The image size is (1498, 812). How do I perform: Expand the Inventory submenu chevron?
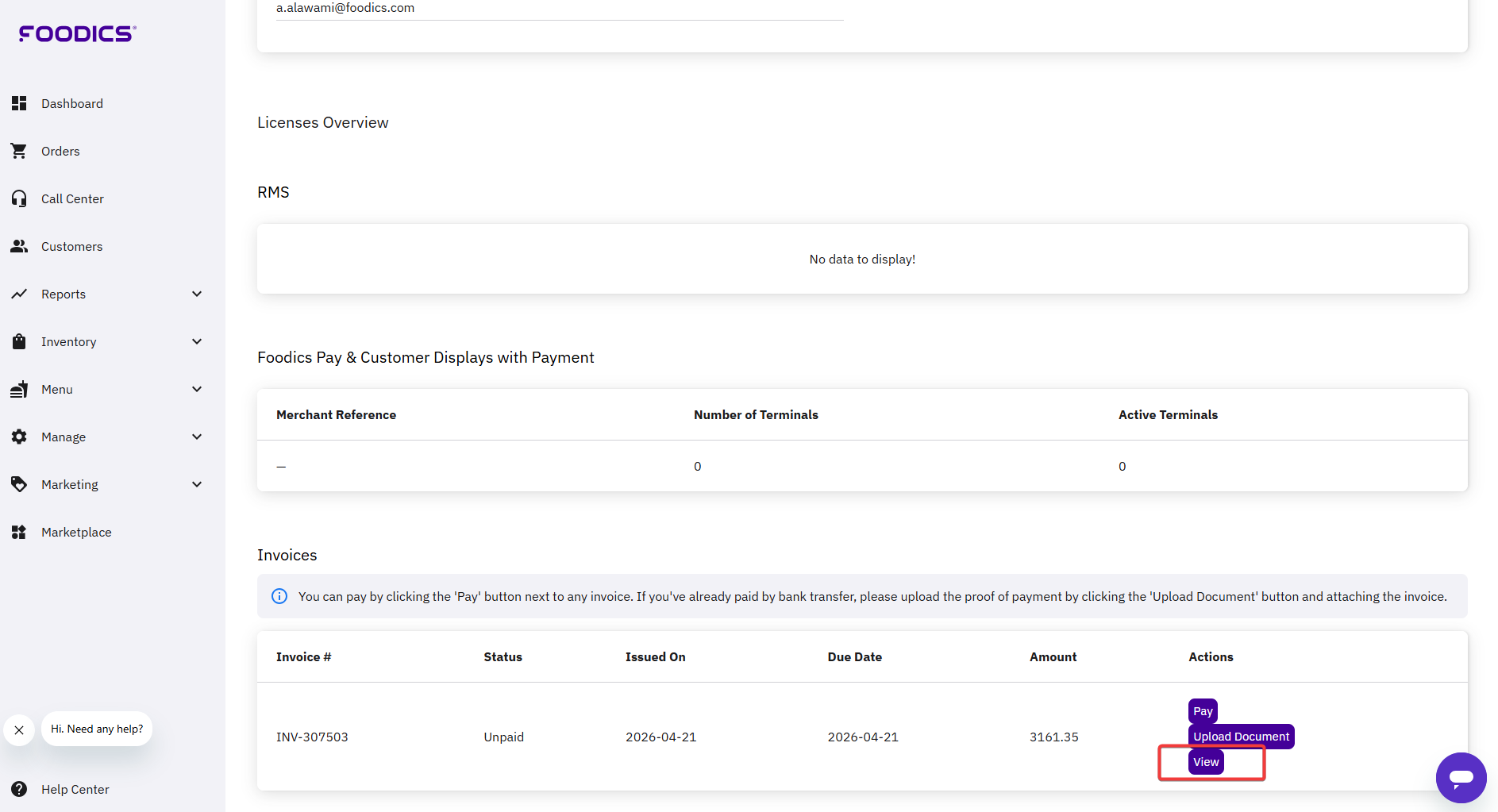click(x=197, y=341)
